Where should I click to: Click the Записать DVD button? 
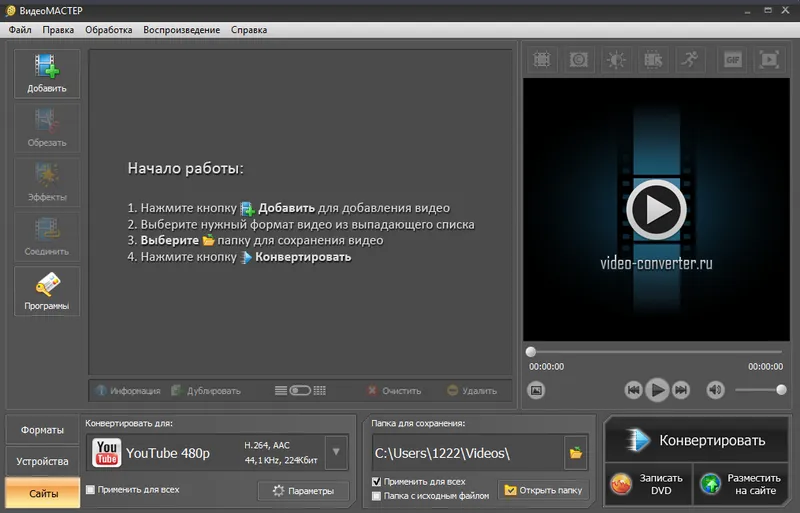click(x=649, y=484)
